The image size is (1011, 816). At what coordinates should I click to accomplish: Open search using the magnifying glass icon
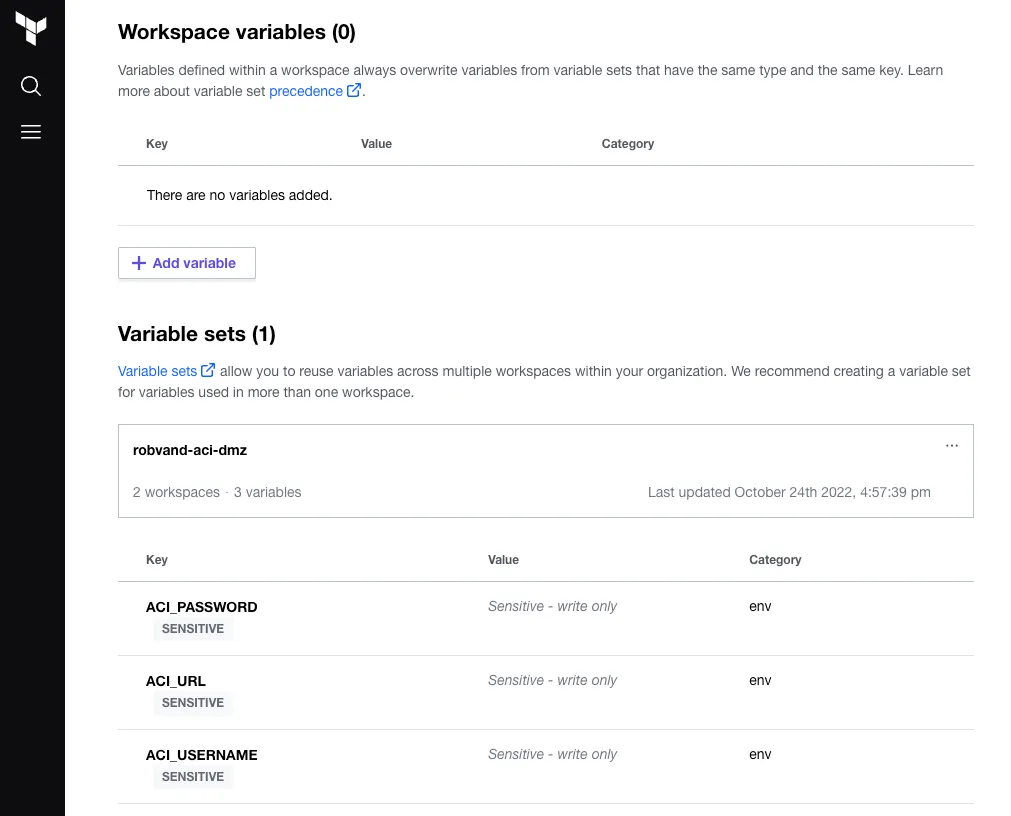pos(31,86)
